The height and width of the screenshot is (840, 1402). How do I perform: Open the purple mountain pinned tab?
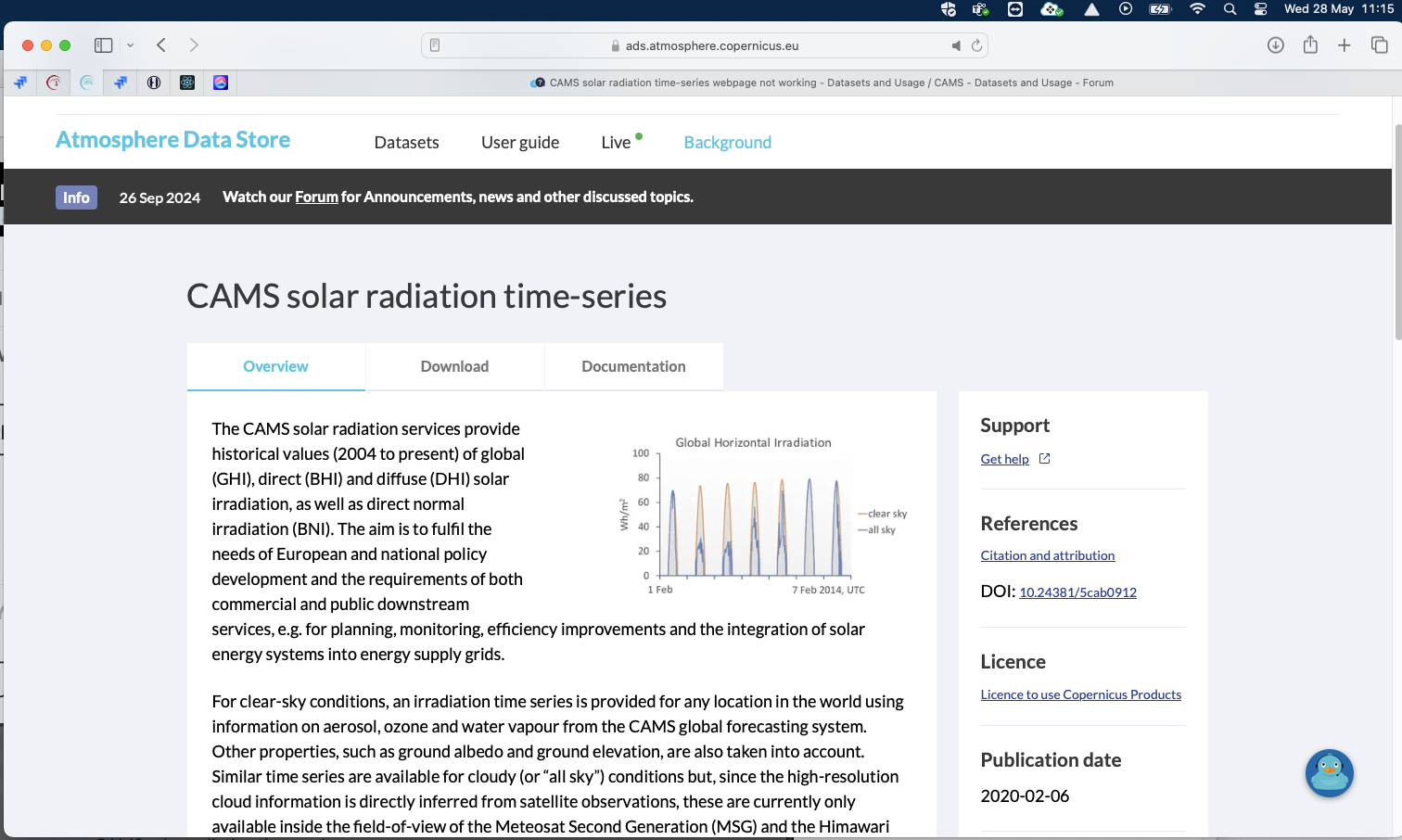[221, 83]
